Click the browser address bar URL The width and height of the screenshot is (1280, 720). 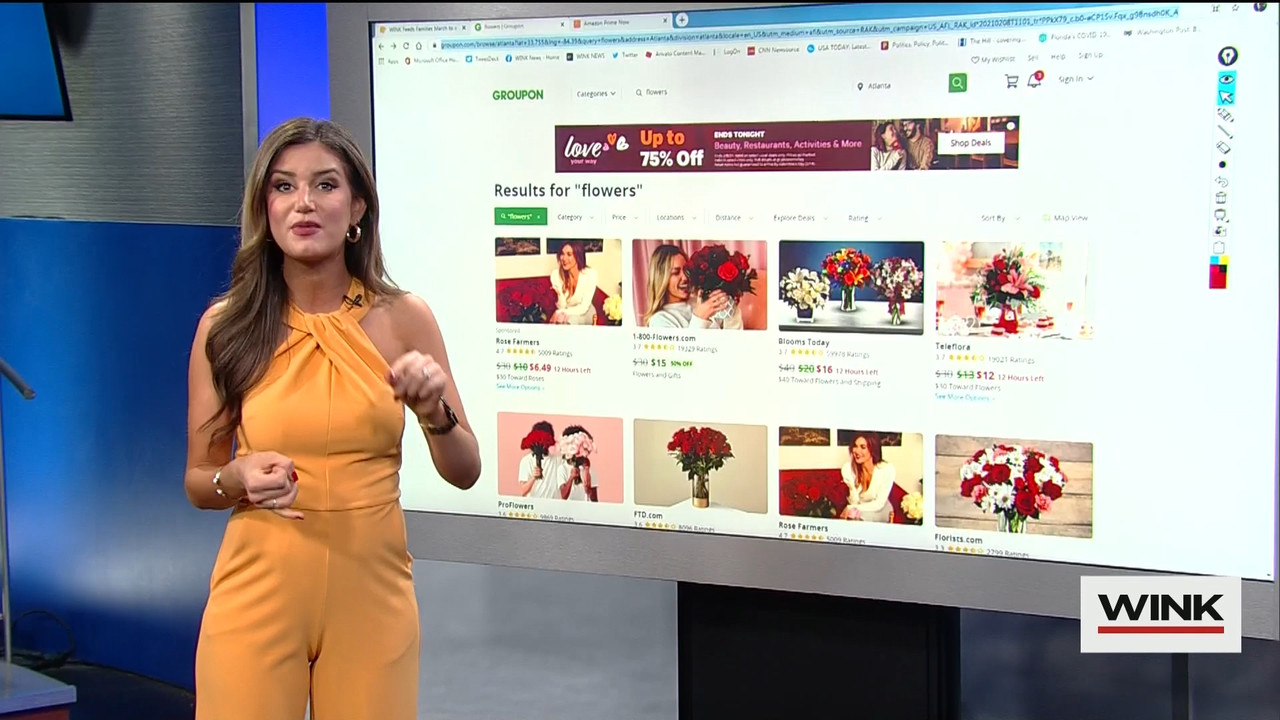(x=809, y=31)
